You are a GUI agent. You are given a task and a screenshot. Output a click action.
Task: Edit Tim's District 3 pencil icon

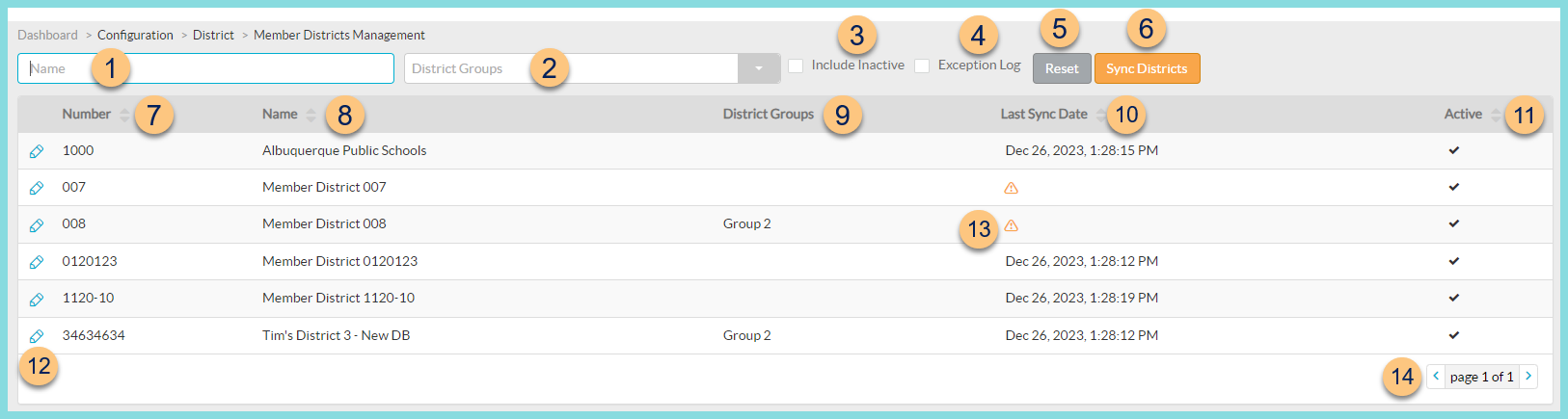pyautogui.click(x=37, y=336)
